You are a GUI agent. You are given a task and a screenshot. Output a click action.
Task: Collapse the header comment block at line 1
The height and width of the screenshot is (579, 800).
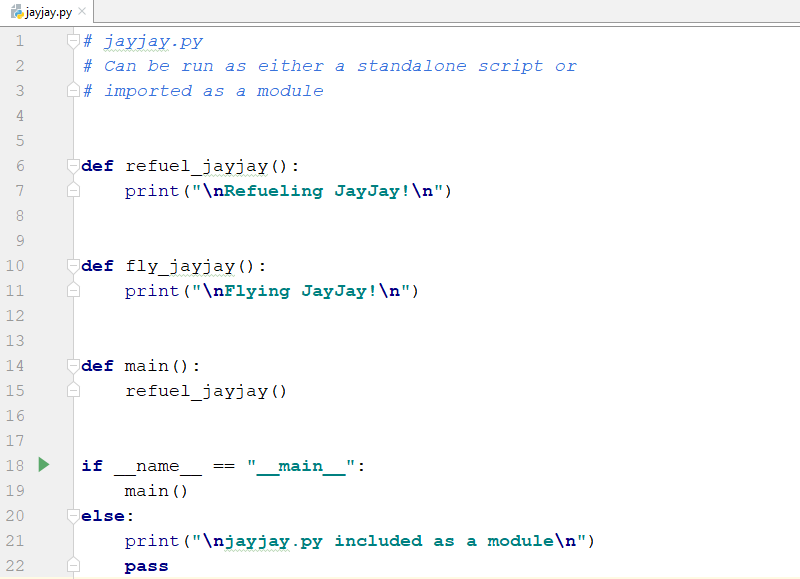coord(73,41)
